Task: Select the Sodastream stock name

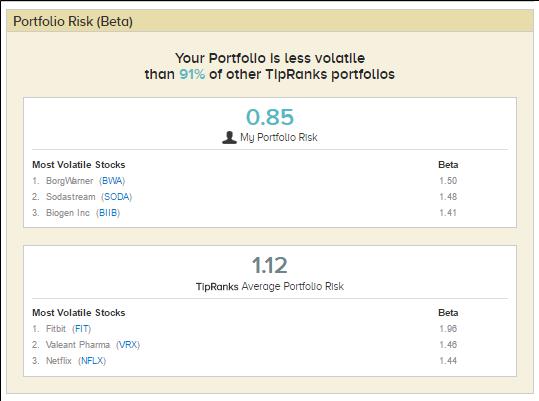Action: click(70, 197)
